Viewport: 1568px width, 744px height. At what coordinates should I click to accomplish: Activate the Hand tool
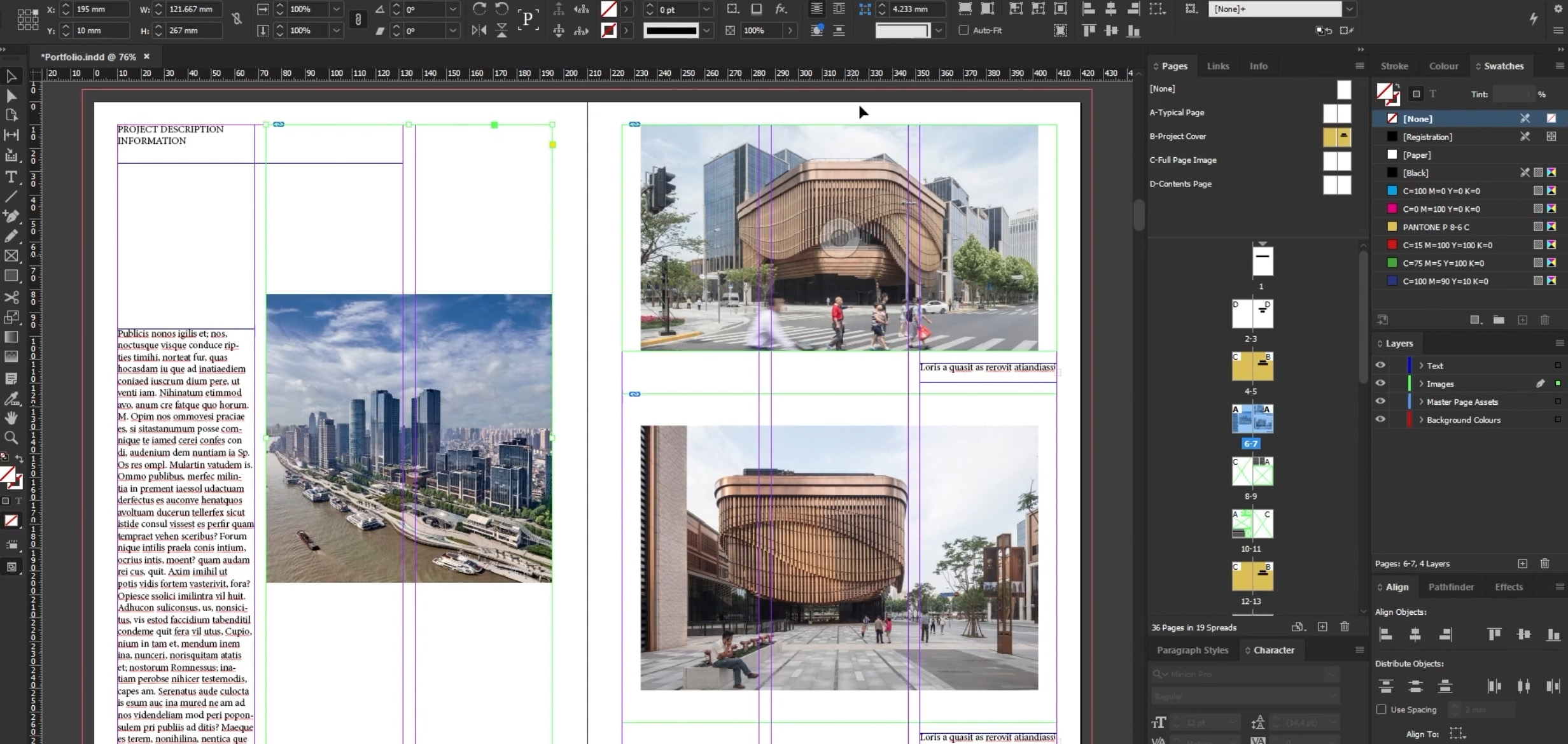11,418
